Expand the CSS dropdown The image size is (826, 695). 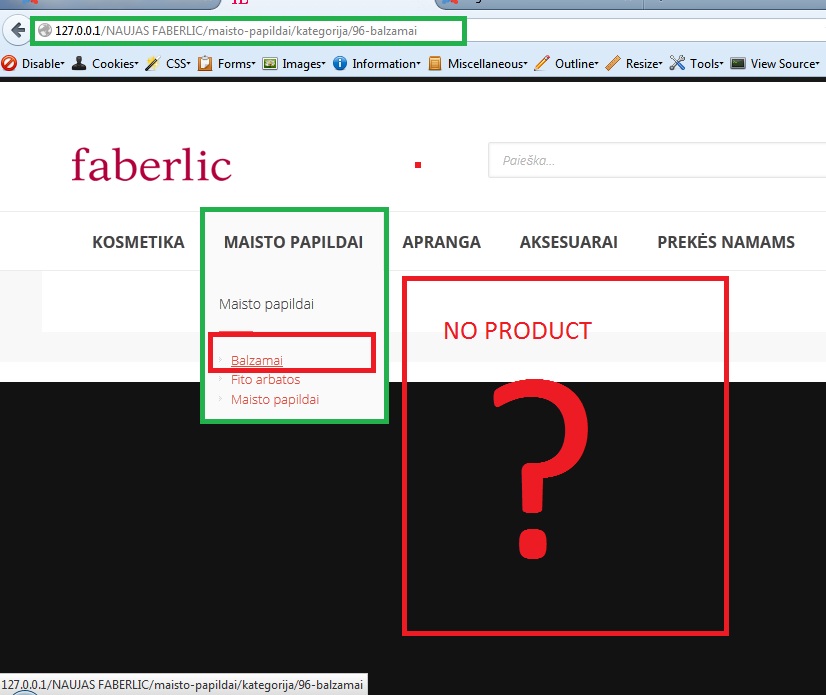tap(179, 64)
